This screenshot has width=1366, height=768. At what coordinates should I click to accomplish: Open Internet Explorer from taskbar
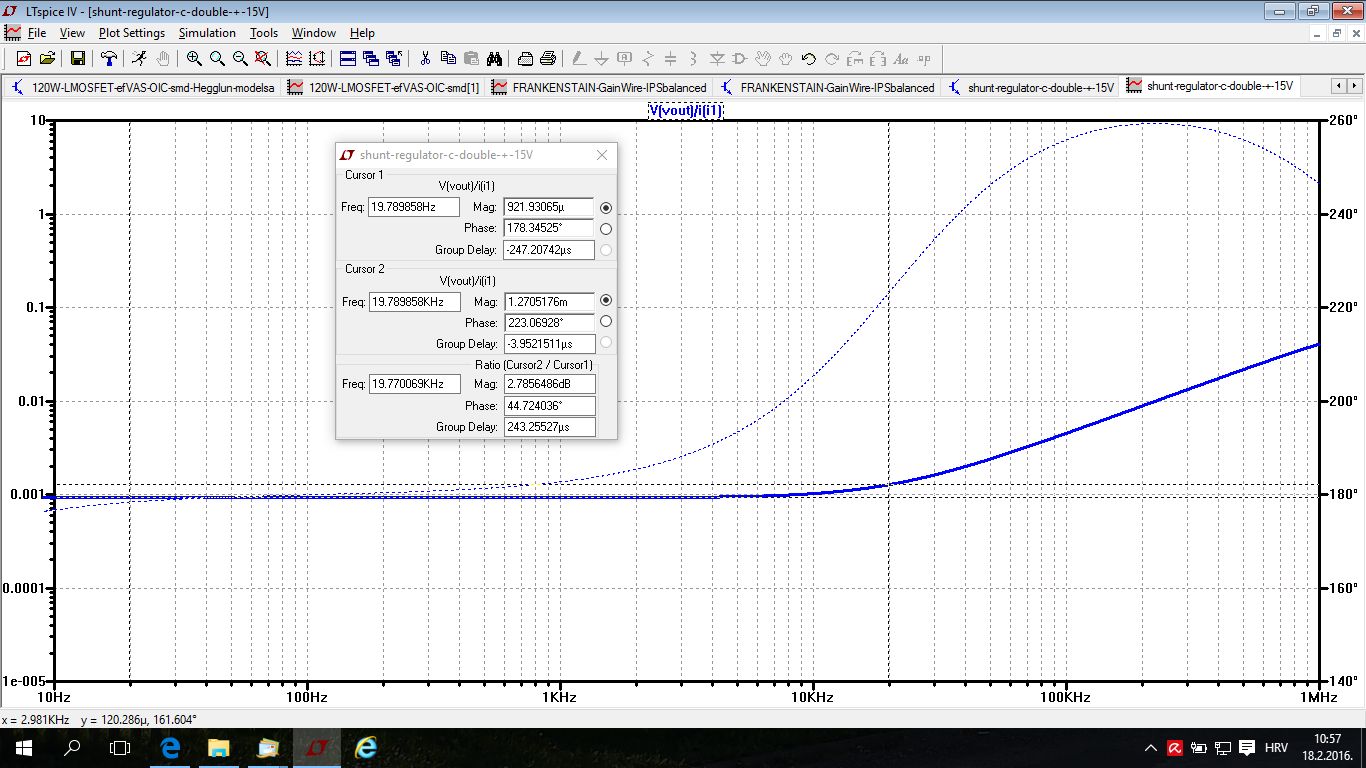click(366, 747)
